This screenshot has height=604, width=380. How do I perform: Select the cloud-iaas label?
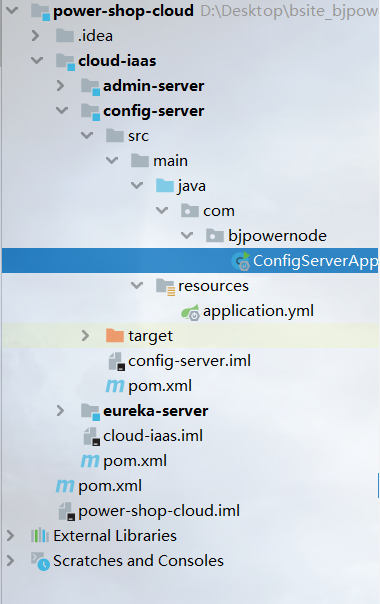117,61
